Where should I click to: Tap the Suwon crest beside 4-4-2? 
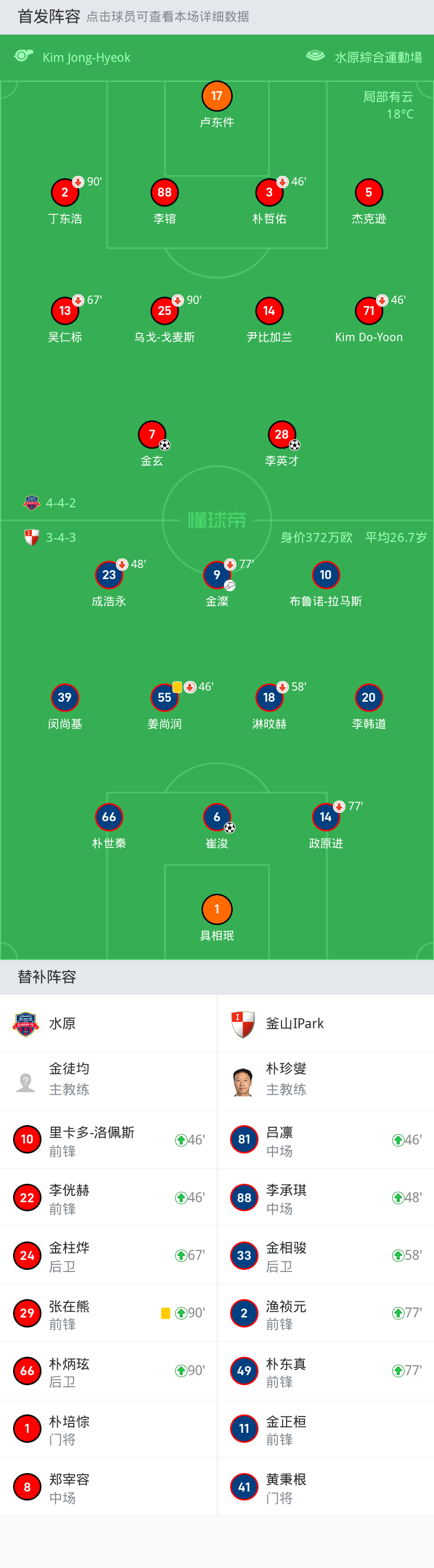tap(31, 503)
